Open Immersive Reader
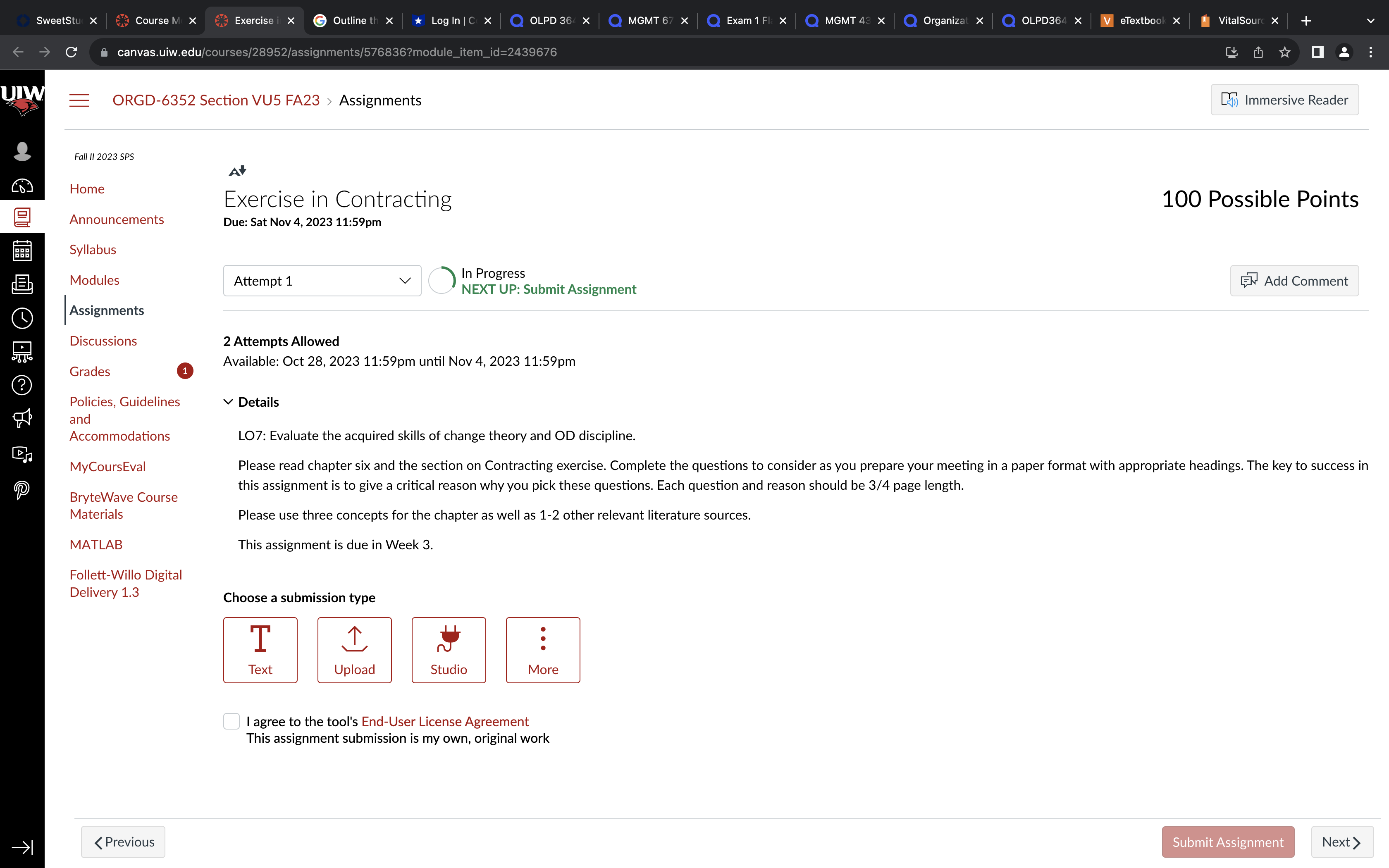Screen dimensions: 1389x868 coord(1284,100)
